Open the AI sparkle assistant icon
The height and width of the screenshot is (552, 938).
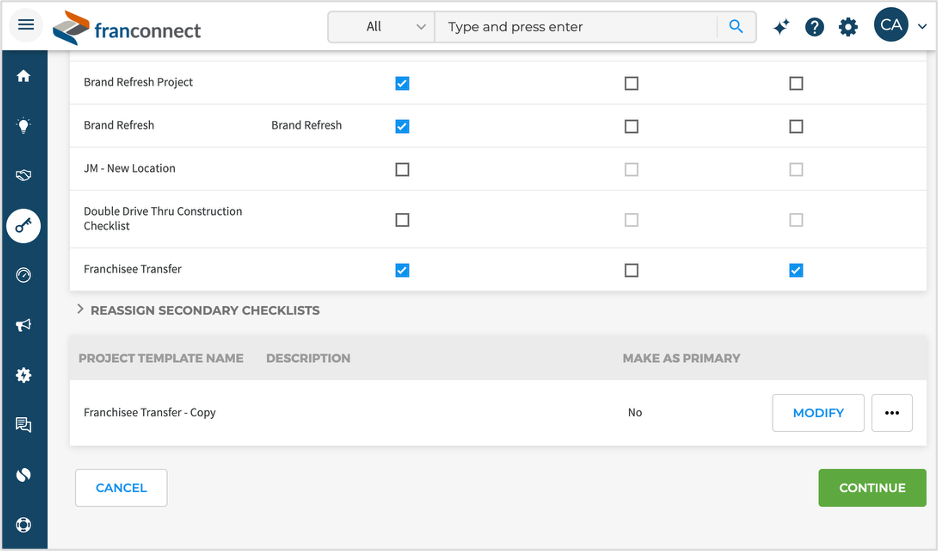(x=781, y=27)
